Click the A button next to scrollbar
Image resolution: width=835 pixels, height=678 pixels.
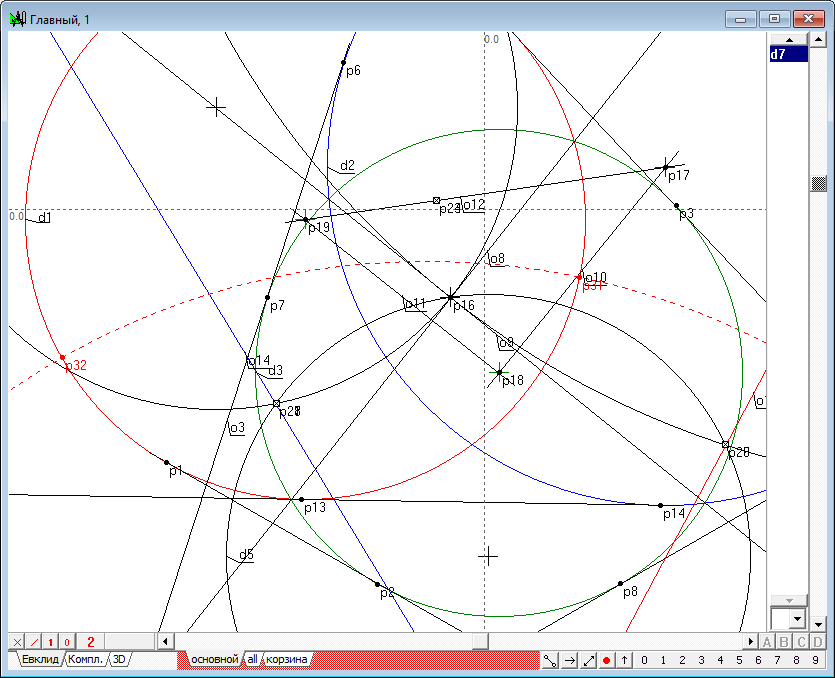(x=767, y=642)
